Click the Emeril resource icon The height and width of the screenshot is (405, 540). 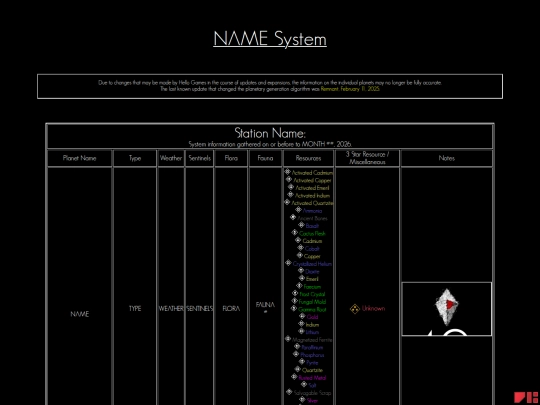tap(302, 278)
